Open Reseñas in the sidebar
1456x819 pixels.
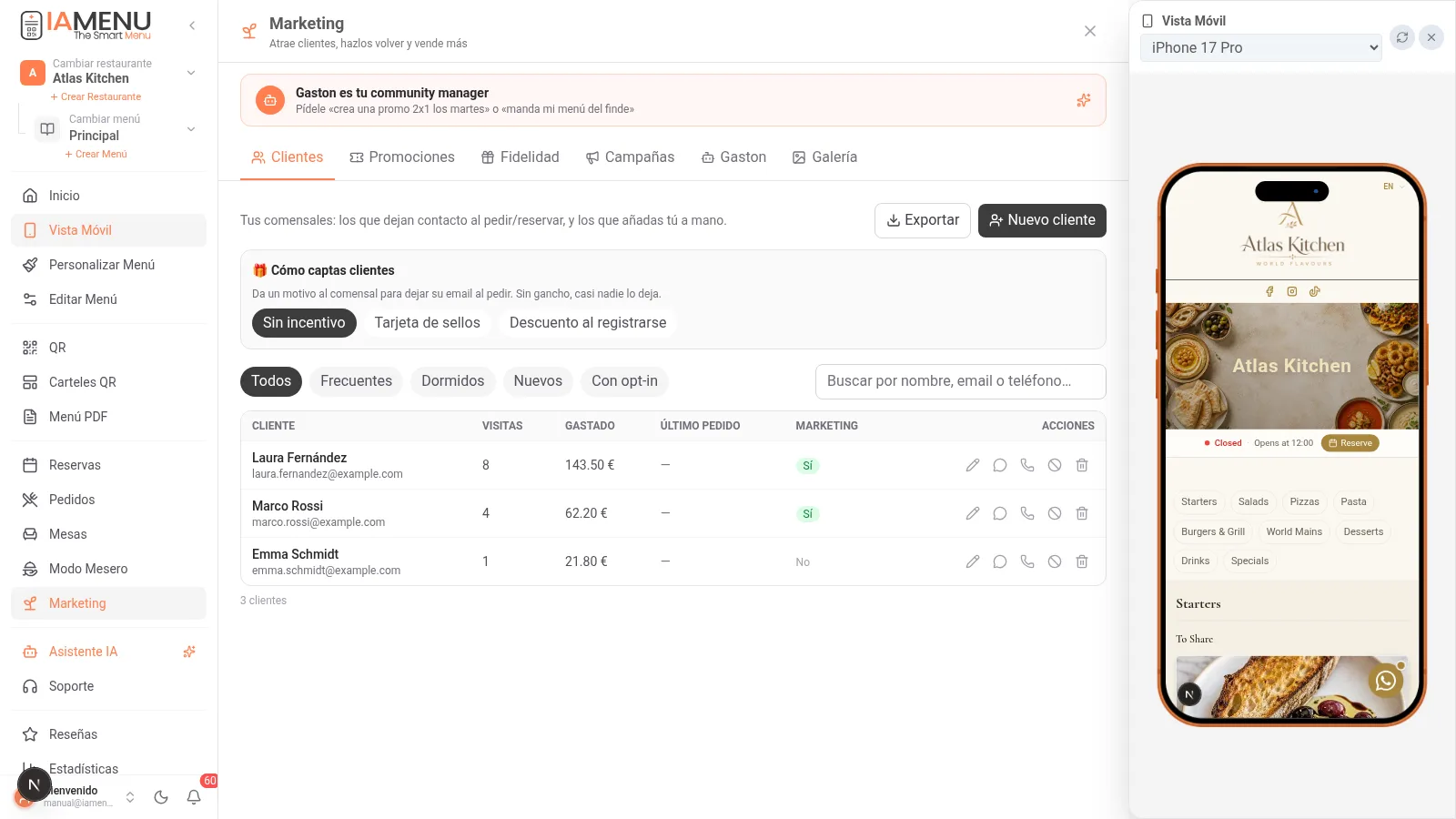pos(108,734)
